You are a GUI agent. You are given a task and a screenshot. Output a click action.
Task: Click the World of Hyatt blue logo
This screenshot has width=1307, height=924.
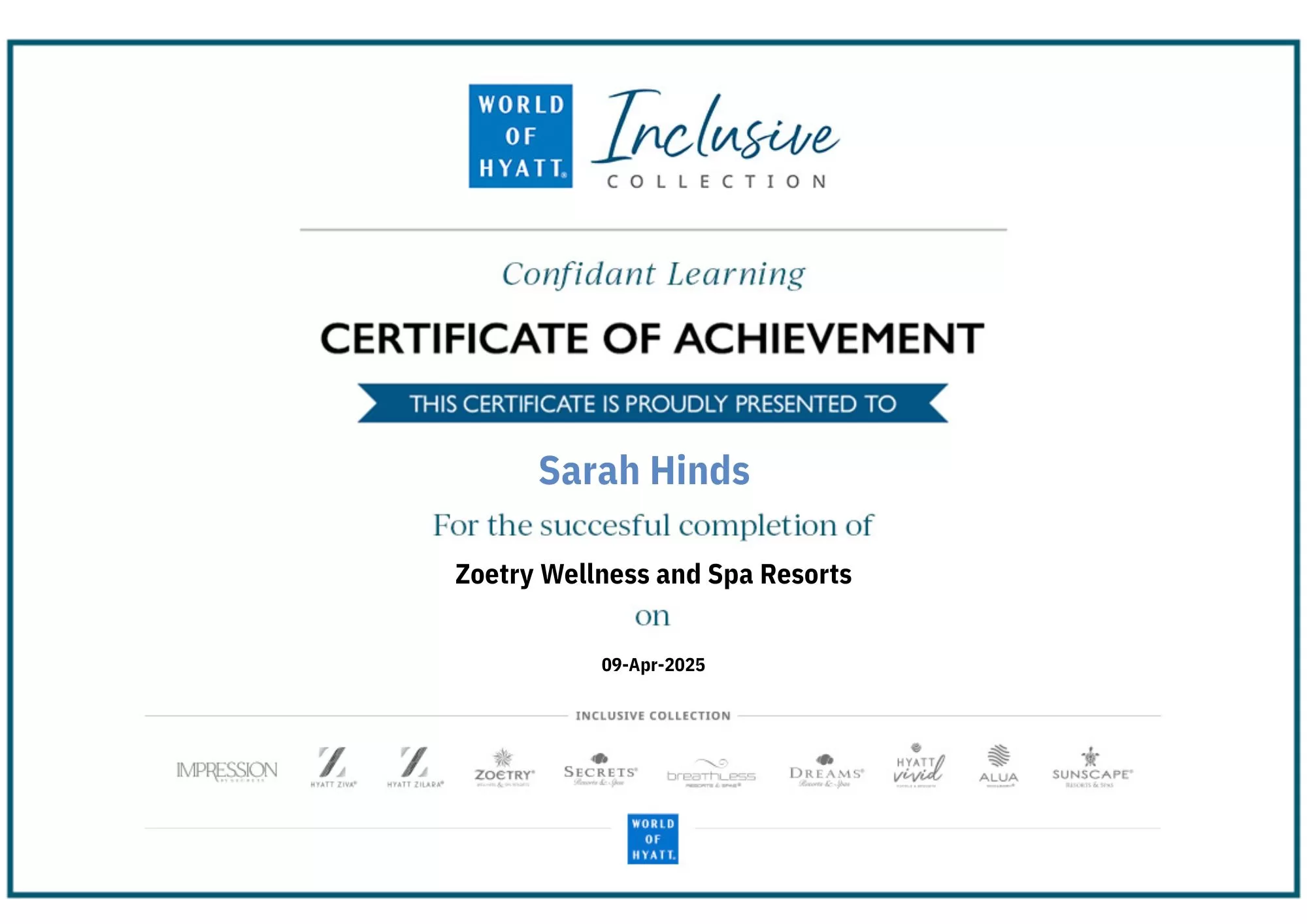(520, 137)
